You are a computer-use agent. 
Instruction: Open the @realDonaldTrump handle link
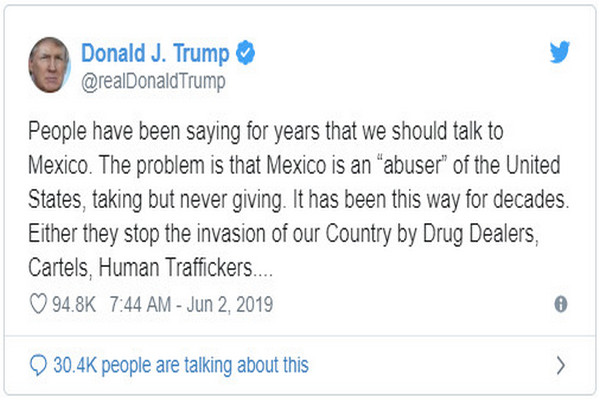point(151,81)
